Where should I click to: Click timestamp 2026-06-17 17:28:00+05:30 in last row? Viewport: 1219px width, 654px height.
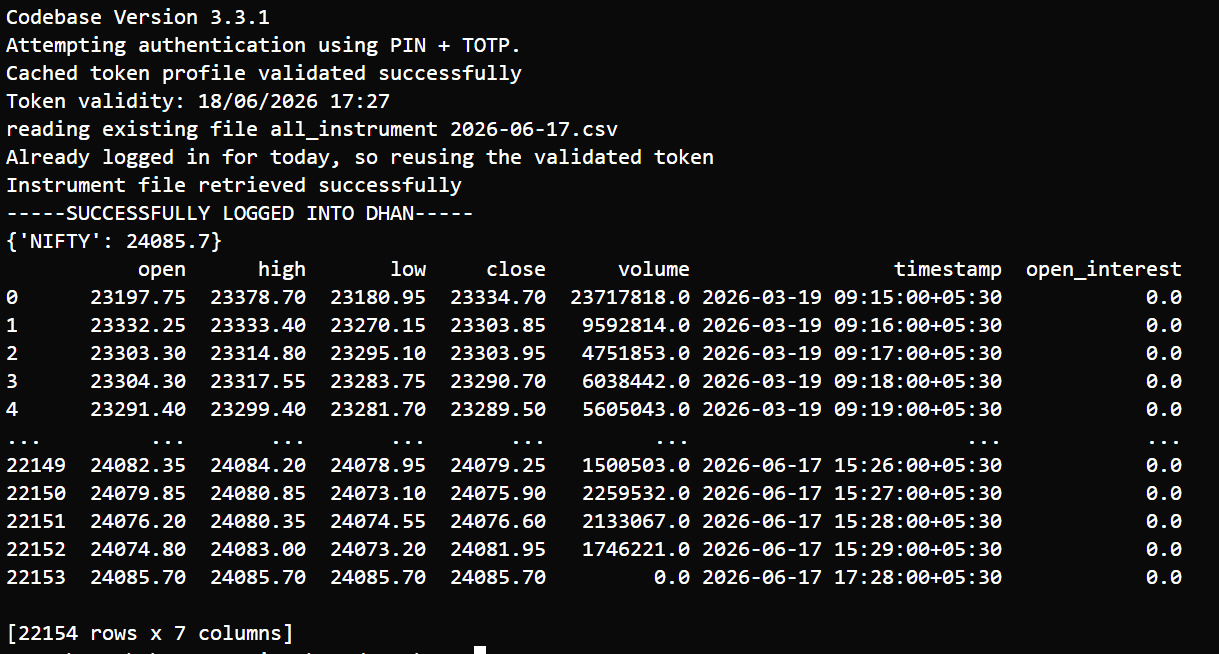pos(852,577)
